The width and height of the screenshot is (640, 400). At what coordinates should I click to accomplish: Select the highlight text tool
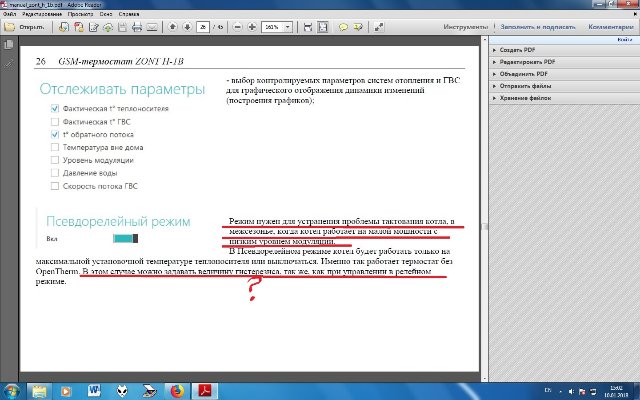359,28
